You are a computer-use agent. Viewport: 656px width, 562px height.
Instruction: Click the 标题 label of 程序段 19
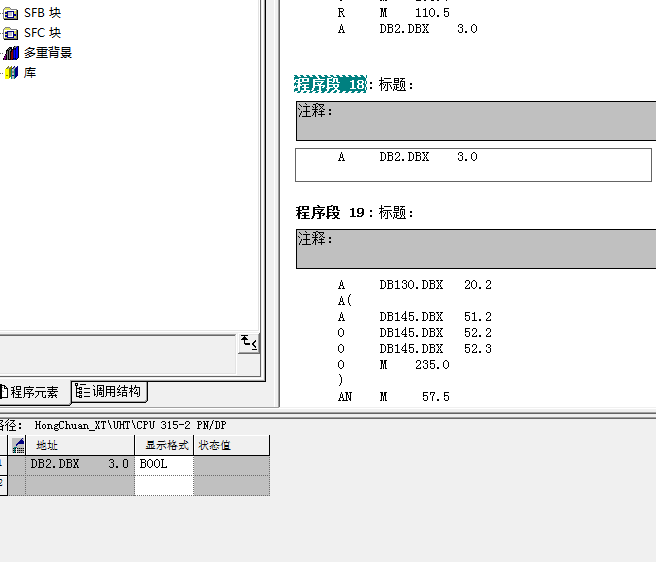point(396,213)
